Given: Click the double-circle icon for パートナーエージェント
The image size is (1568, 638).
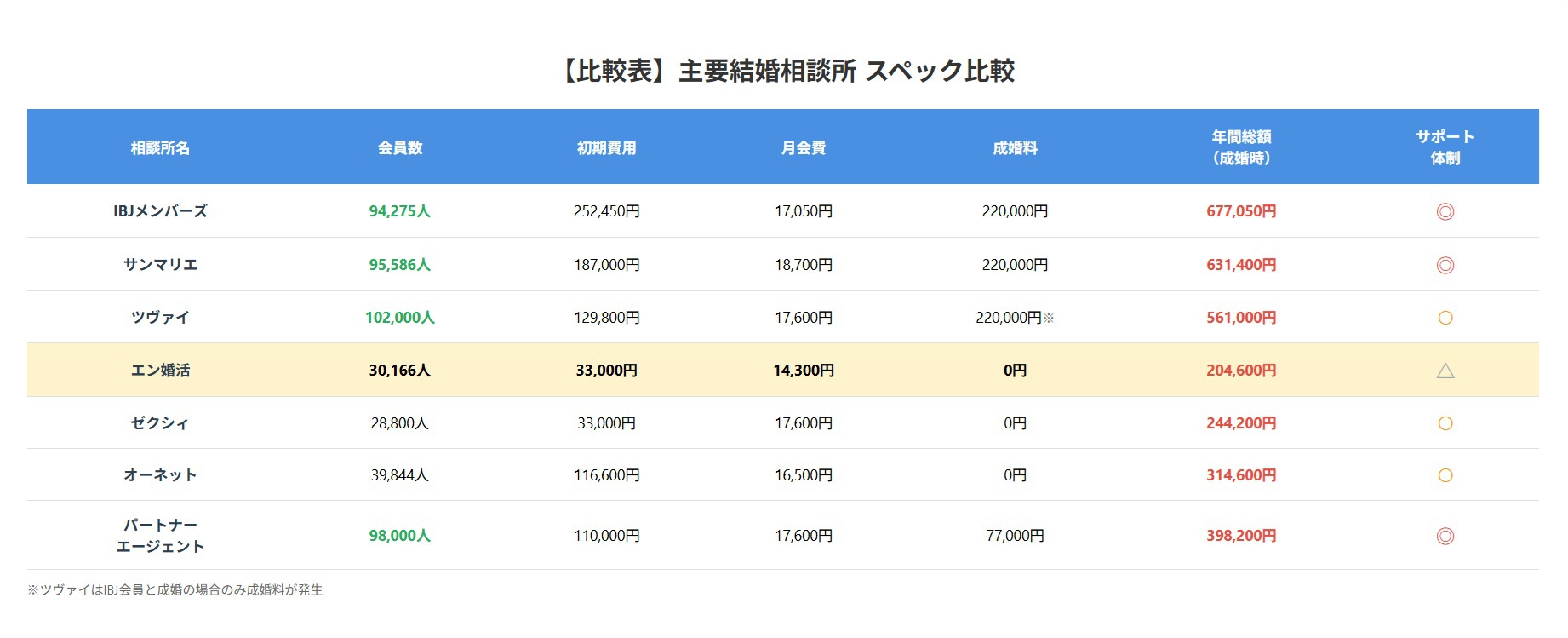Looking at the screenshot, I should click(1445, 536).
